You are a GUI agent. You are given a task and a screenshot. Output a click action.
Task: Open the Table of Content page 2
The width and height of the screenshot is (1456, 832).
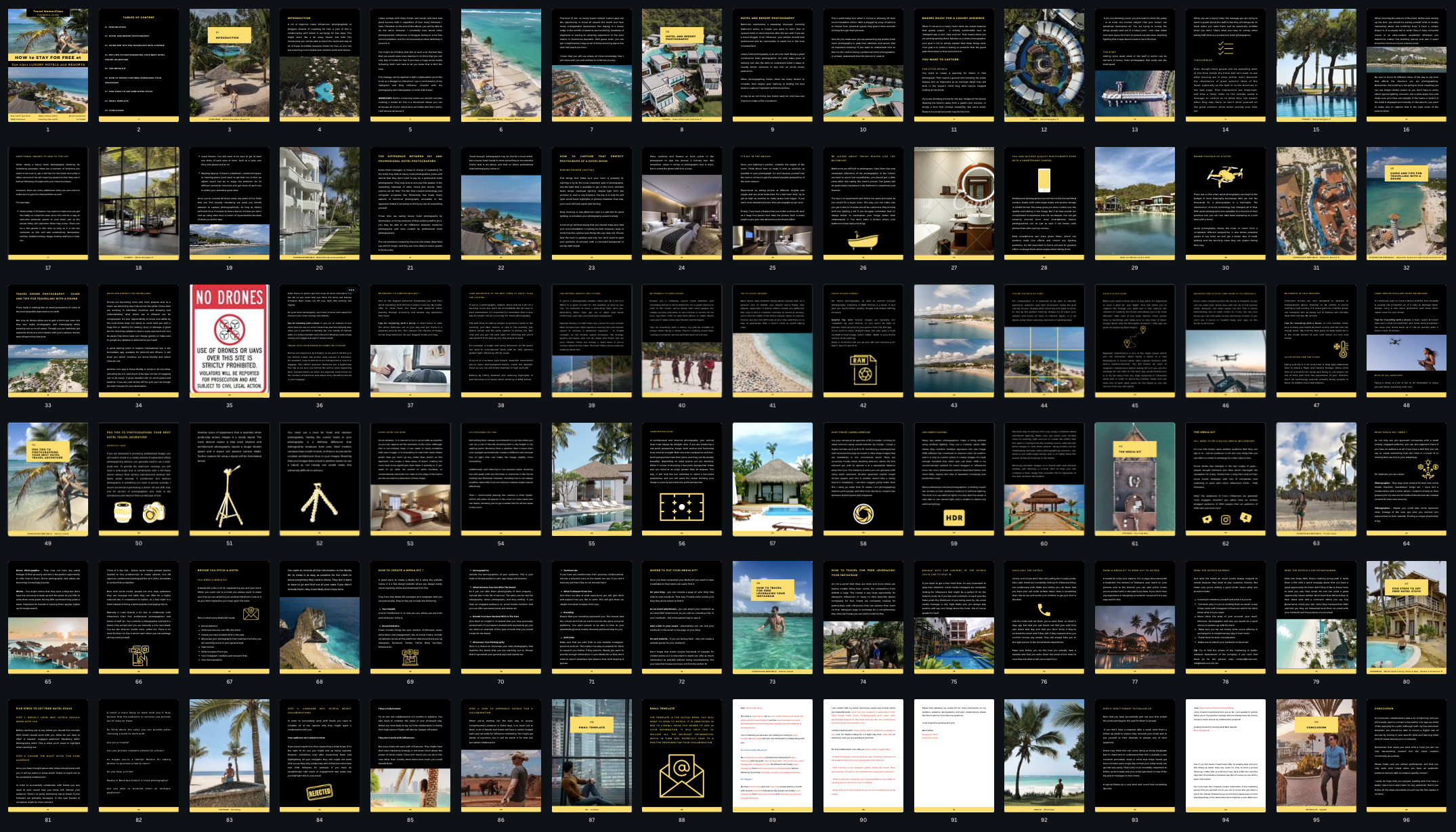[x=139, y=66]
